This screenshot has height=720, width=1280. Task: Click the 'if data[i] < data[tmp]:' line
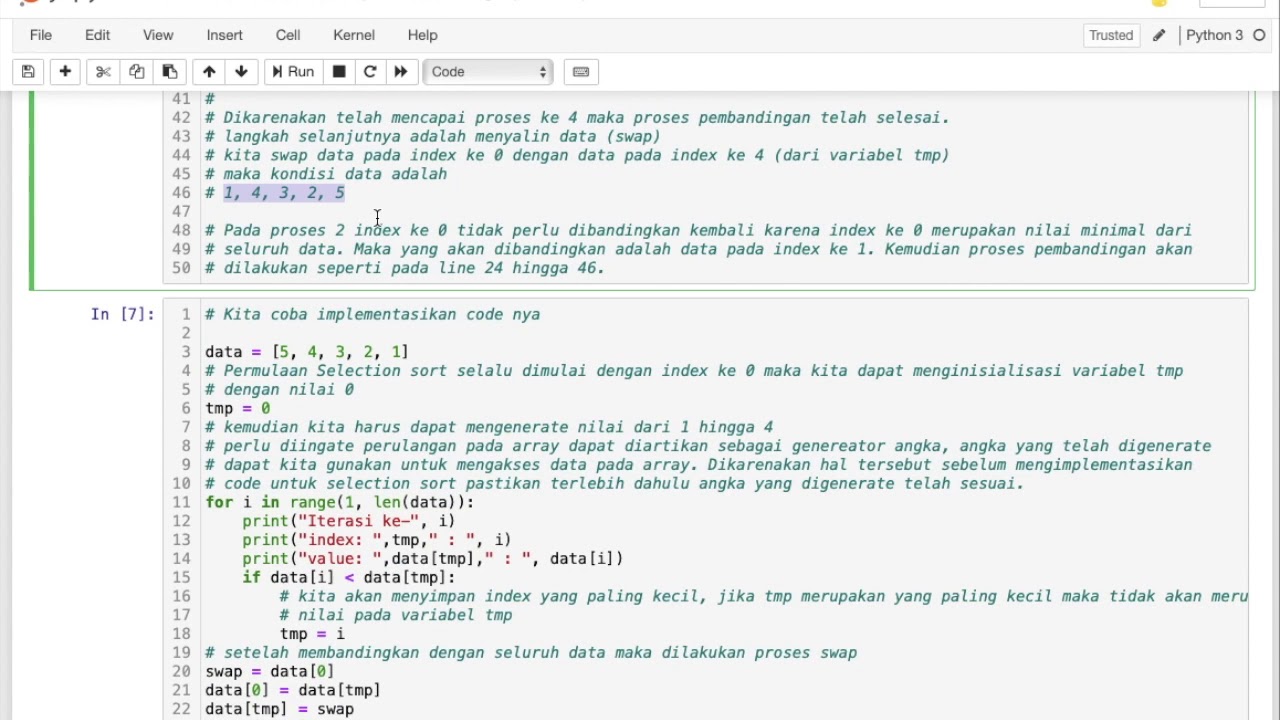(348, 577)
